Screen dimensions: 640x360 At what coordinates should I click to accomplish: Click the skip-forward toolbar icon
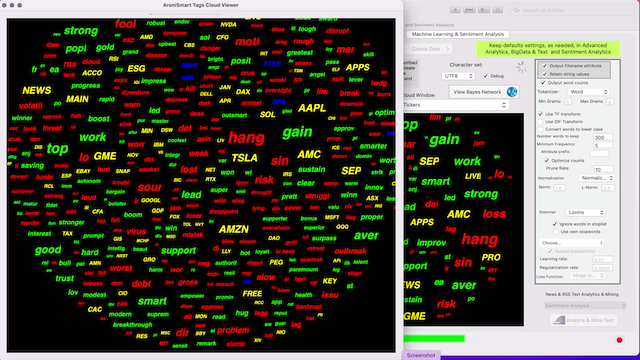click(x=469, y=10)
